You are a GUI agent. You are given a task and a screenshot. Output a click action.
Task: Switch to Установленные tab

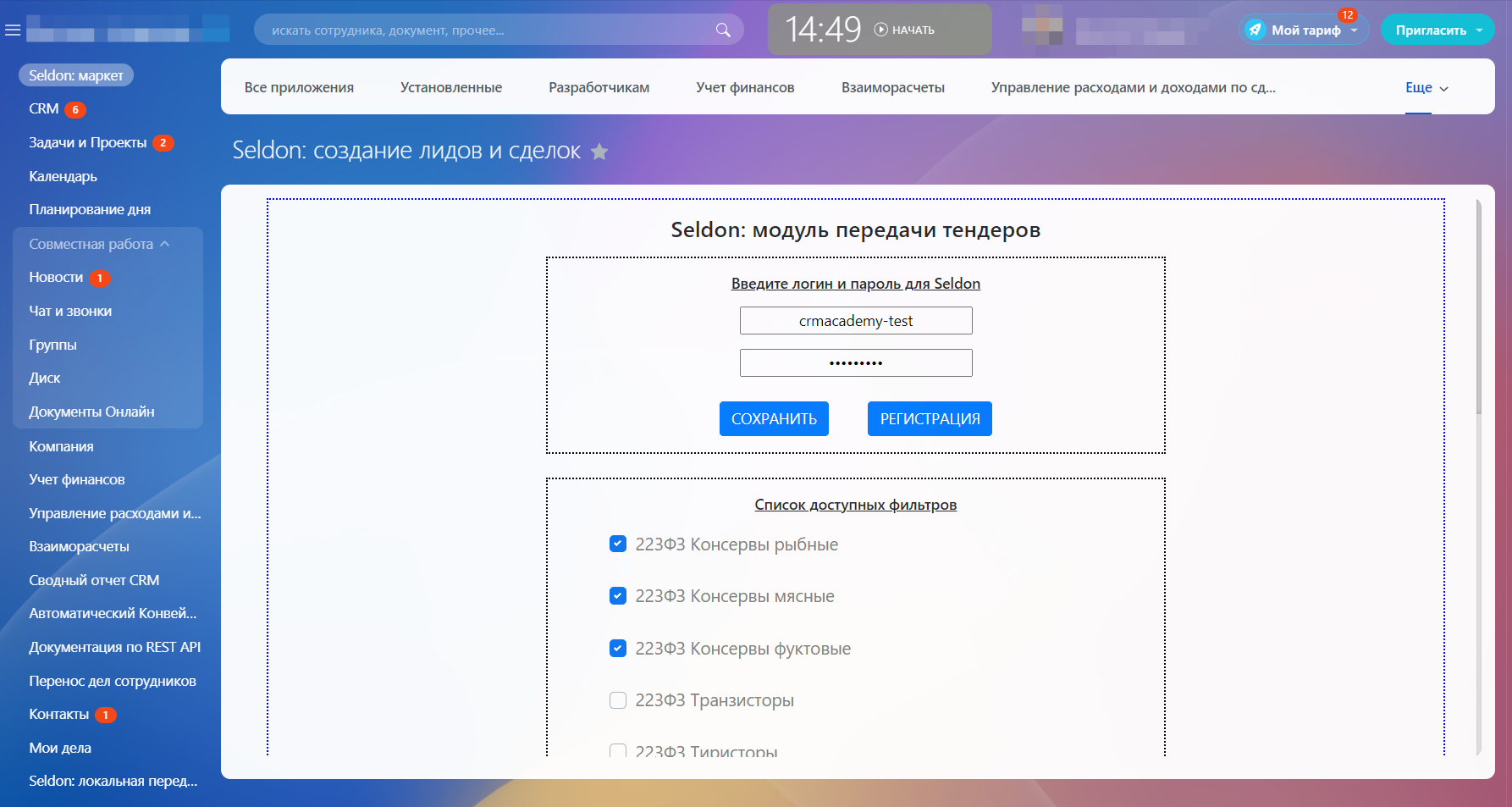(450, 87)
